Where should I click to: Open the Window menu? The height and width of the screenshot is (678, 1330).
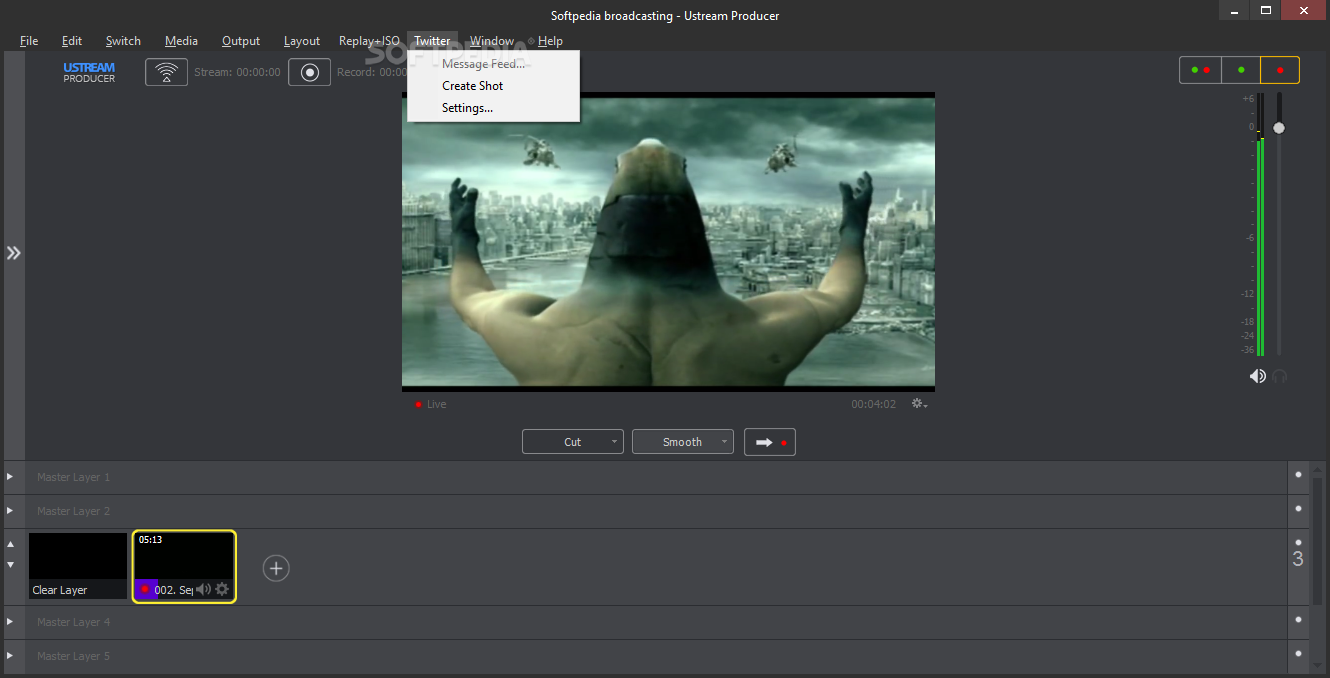tap(492, 41)
